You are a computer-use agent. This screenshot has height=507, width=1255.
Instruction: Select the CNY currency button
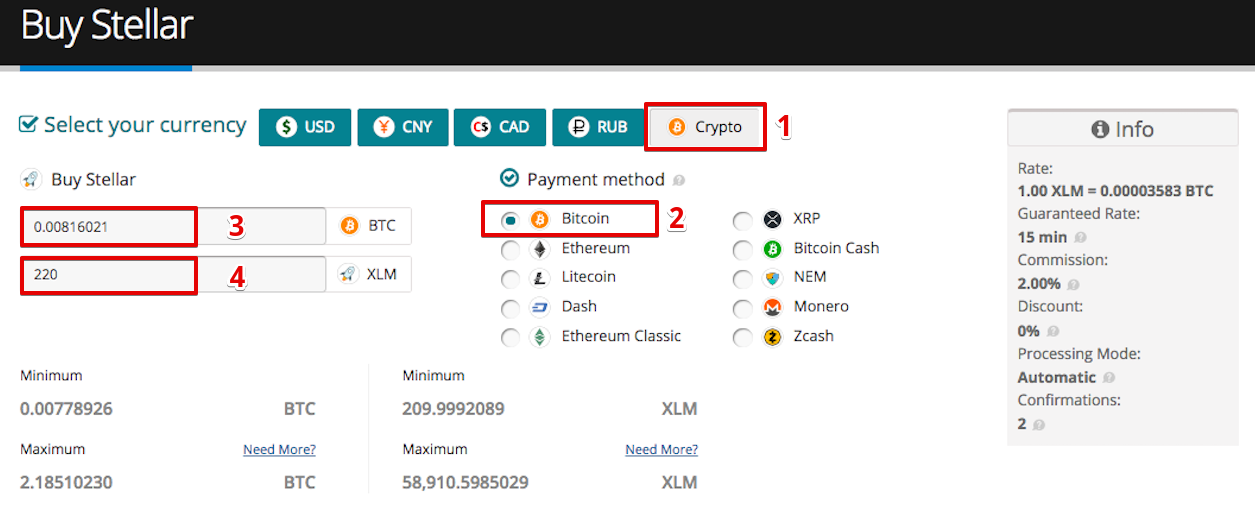pos(402,127)
